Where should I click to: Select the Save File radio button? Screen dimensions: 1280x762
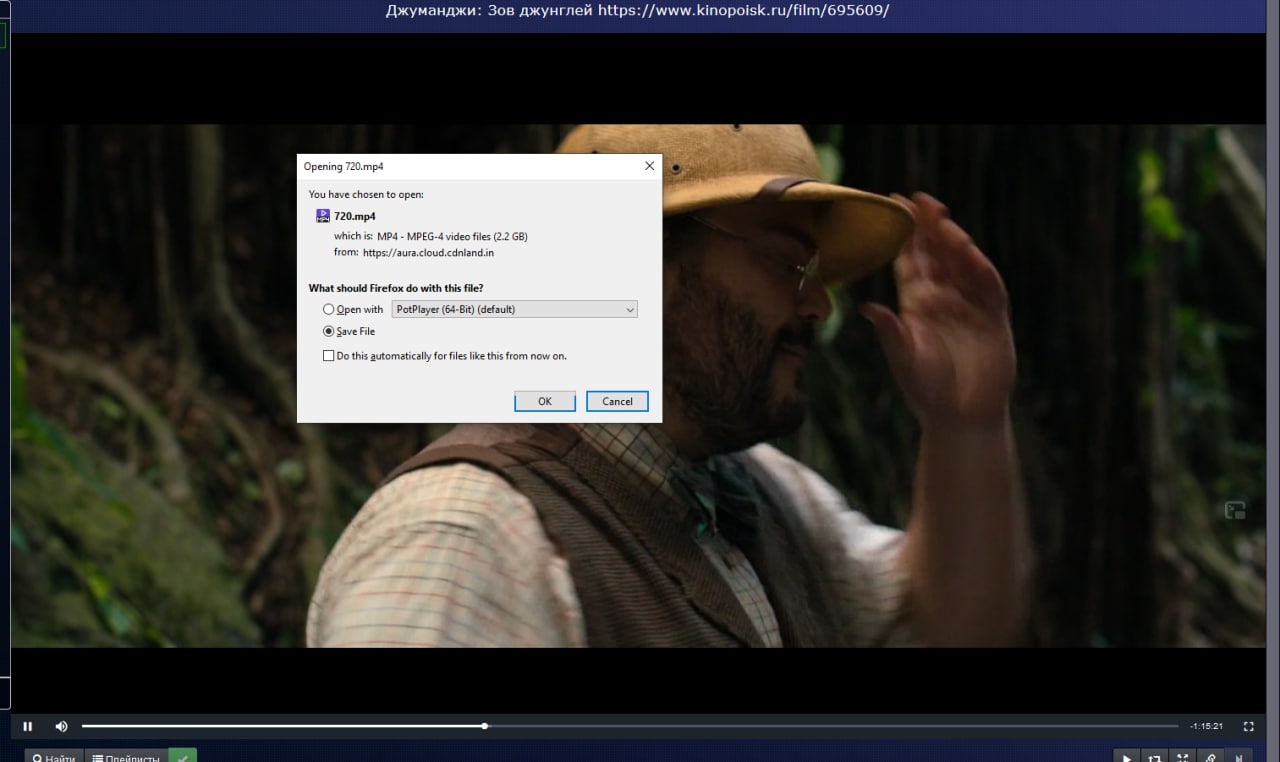point(328,332)
